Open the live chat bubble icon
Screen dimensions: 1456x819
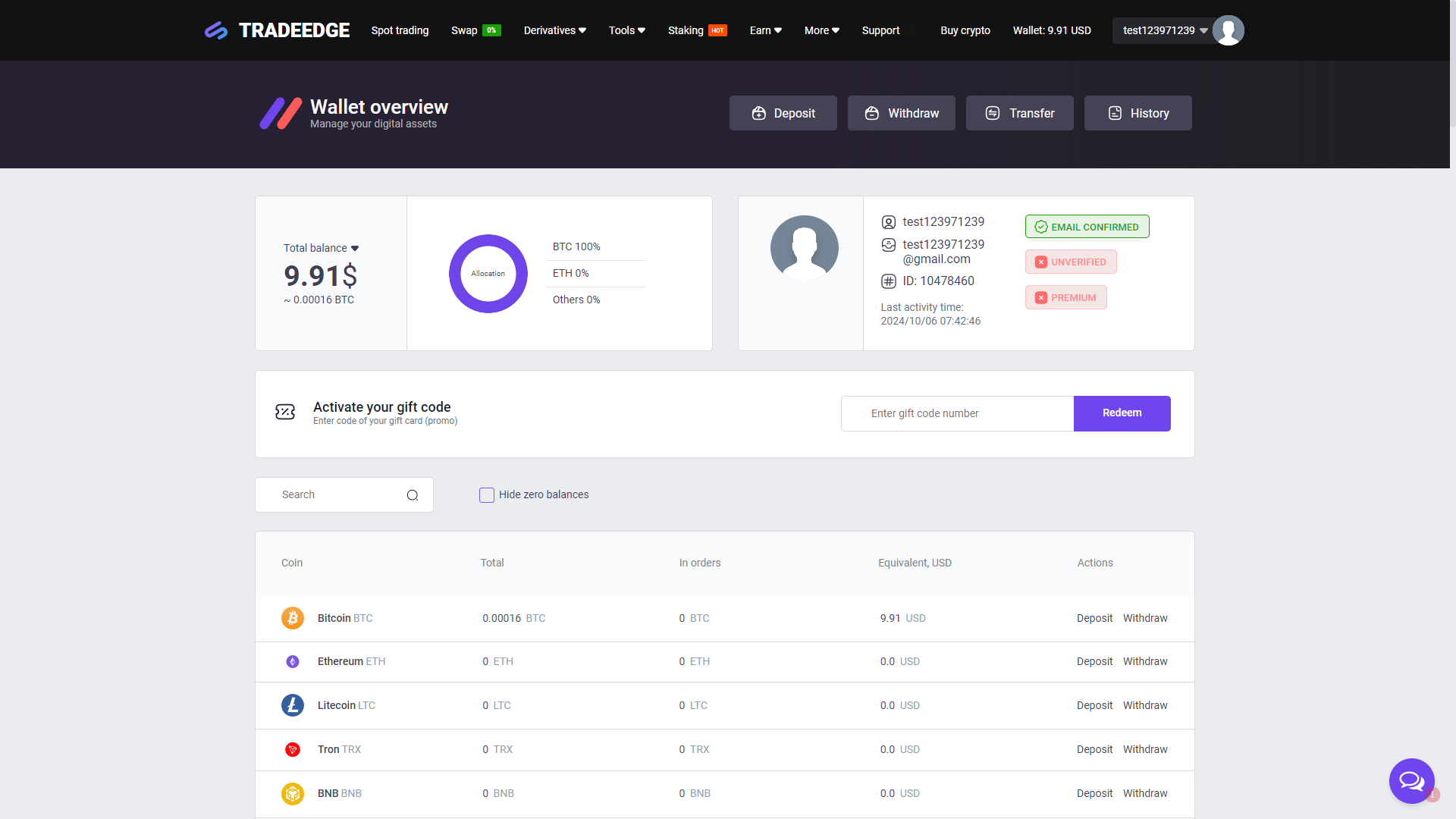pyautogui.click(x=1411, y=780)
